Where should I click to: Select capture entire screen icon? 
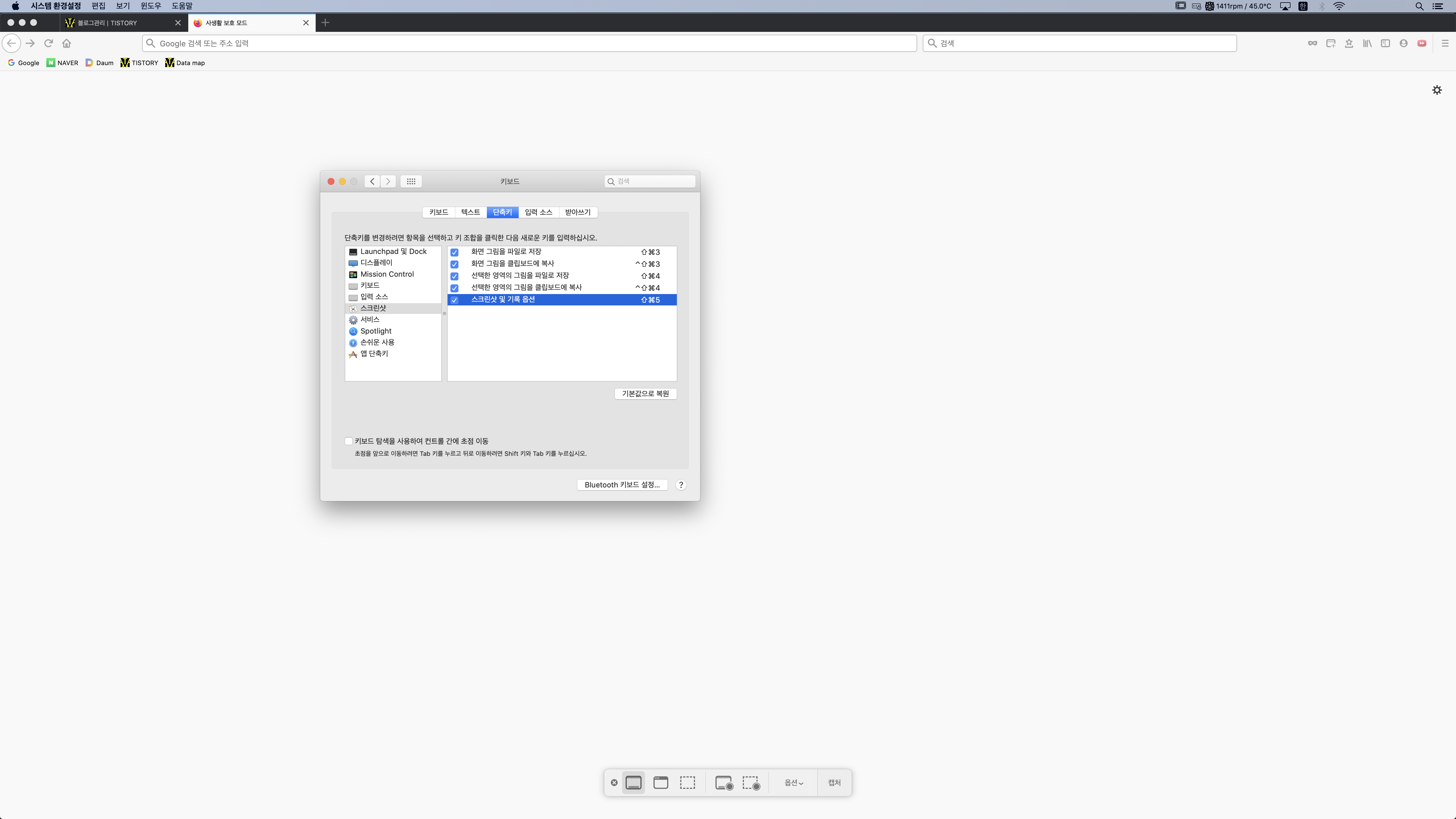click(633, 783)
